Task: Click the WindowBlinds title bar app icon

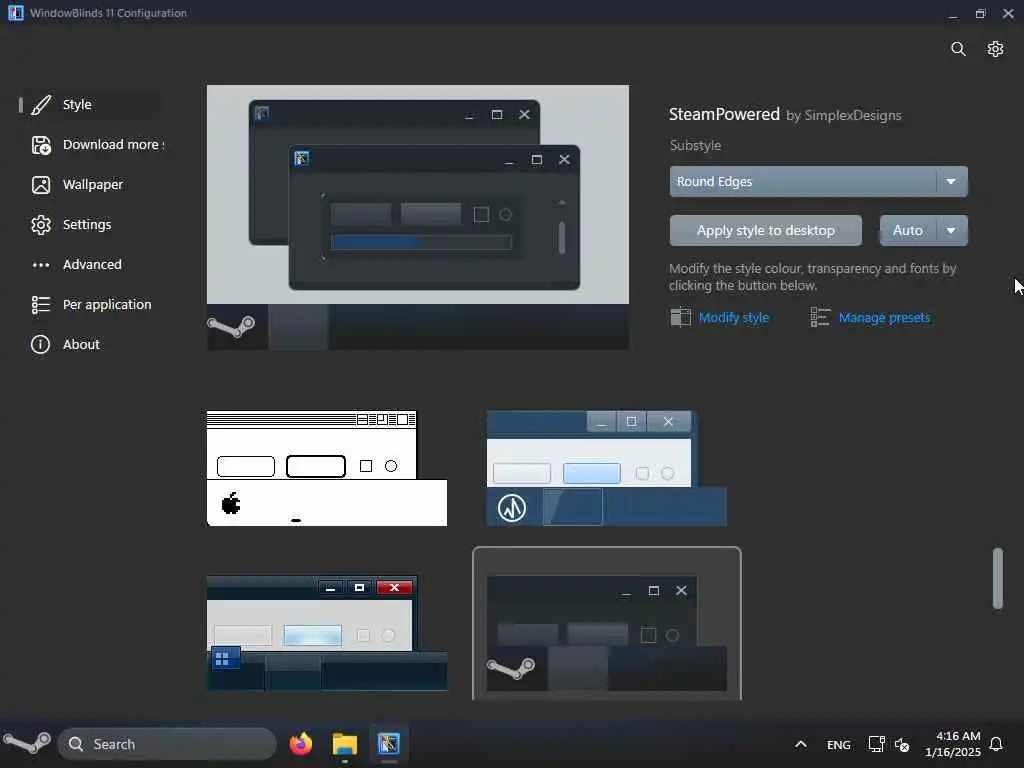Action: pyautogui.click(x=16, y=13)
